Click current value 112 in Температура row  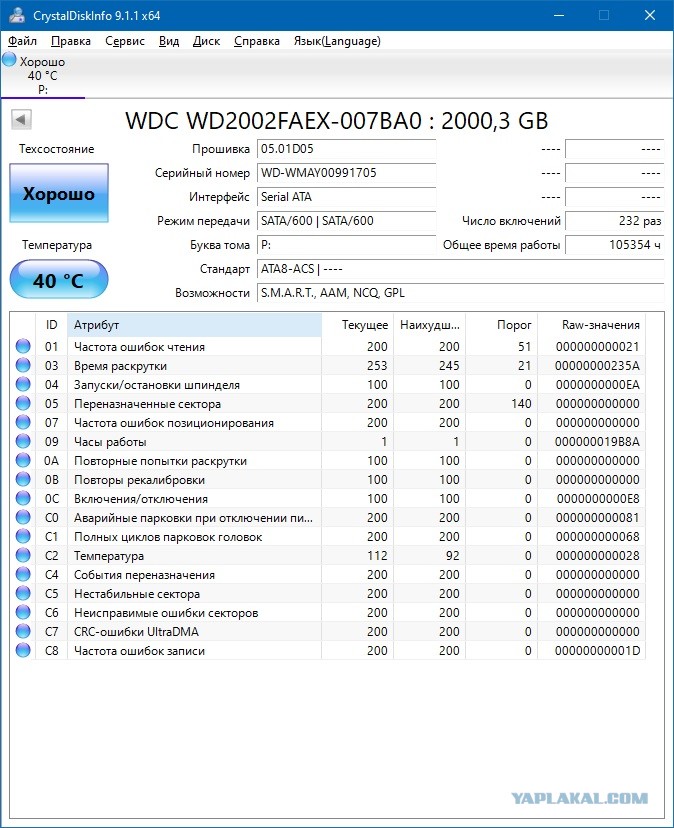(x=377, y=556)
